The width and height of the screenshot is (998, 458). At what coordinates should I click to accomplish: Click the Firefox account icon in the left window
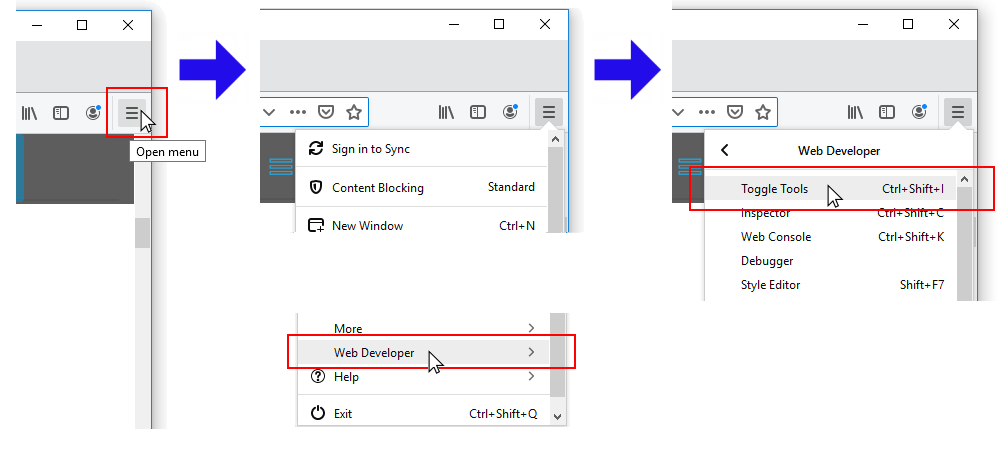pyautogui.click(x=94, y=112)
